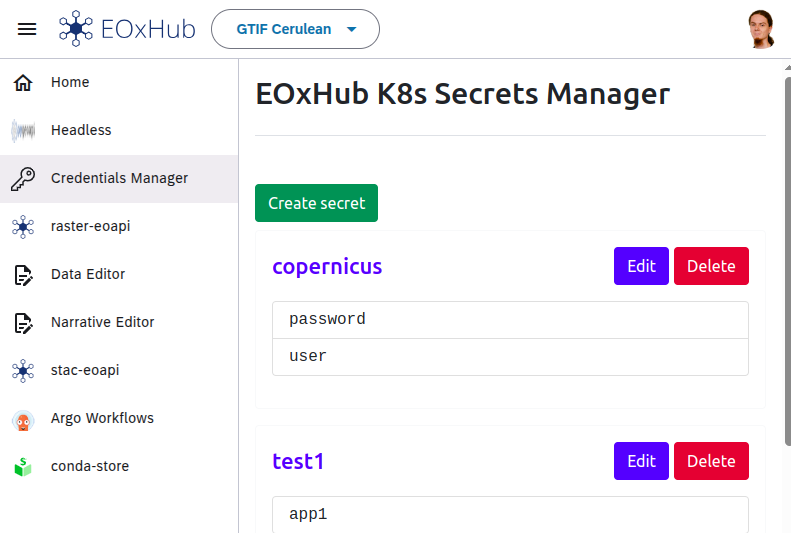This screenshot has height=533, width=791.
Task: Edit the test1 secret
Action: point(641,461)
